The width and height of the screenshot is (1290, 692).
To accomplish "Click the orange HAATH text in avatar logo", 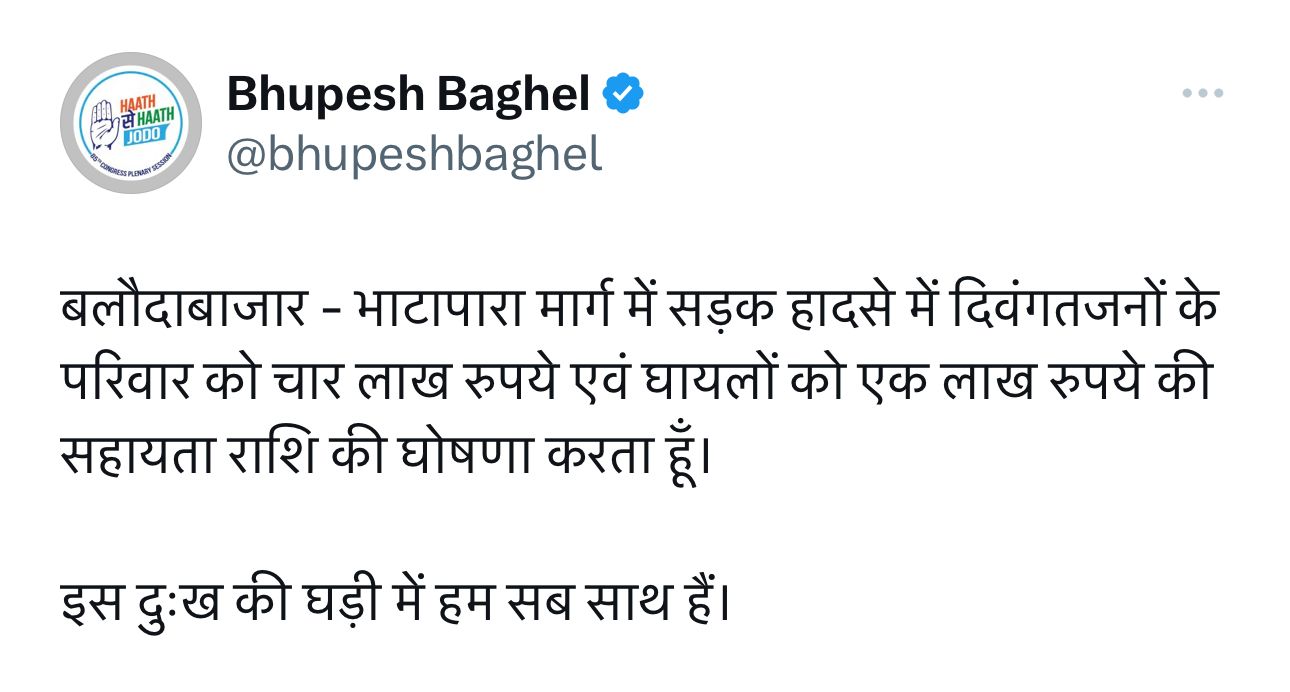I will pos(138,103).
